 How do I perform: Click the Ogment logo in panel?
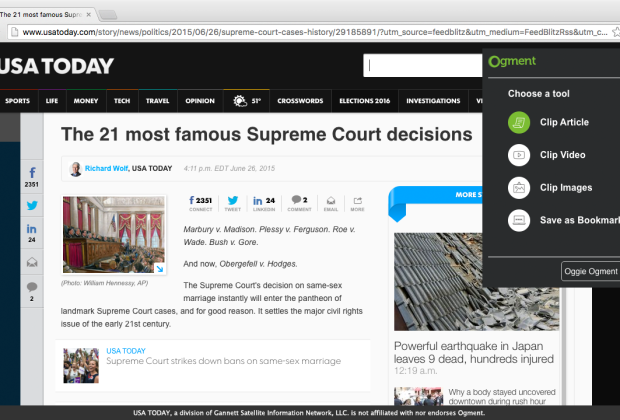(512, 61)
